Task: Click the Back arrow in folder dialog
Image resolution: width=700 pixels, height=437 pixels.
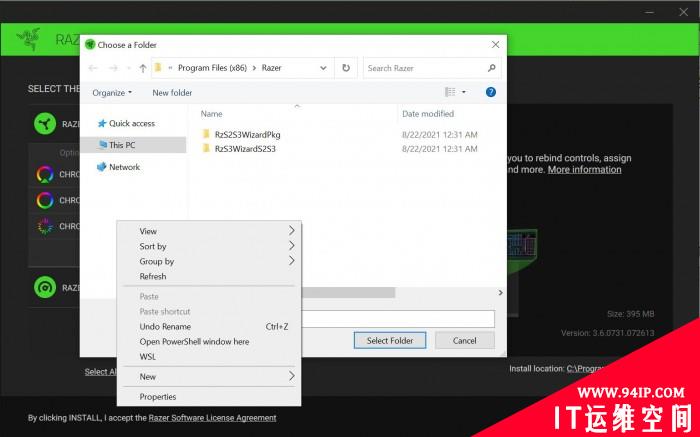Action: point(93,68)
